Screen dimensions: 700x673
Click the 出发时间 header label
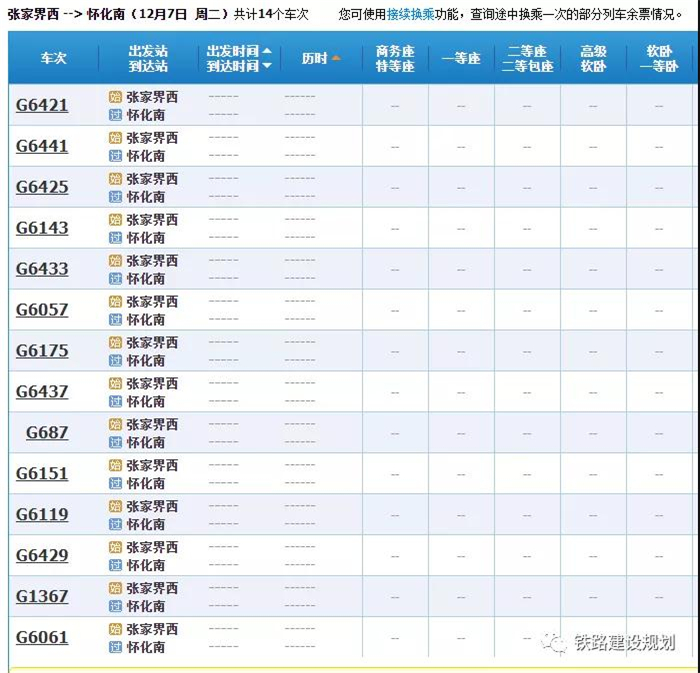pyautogui.click(x=233, y=51)
